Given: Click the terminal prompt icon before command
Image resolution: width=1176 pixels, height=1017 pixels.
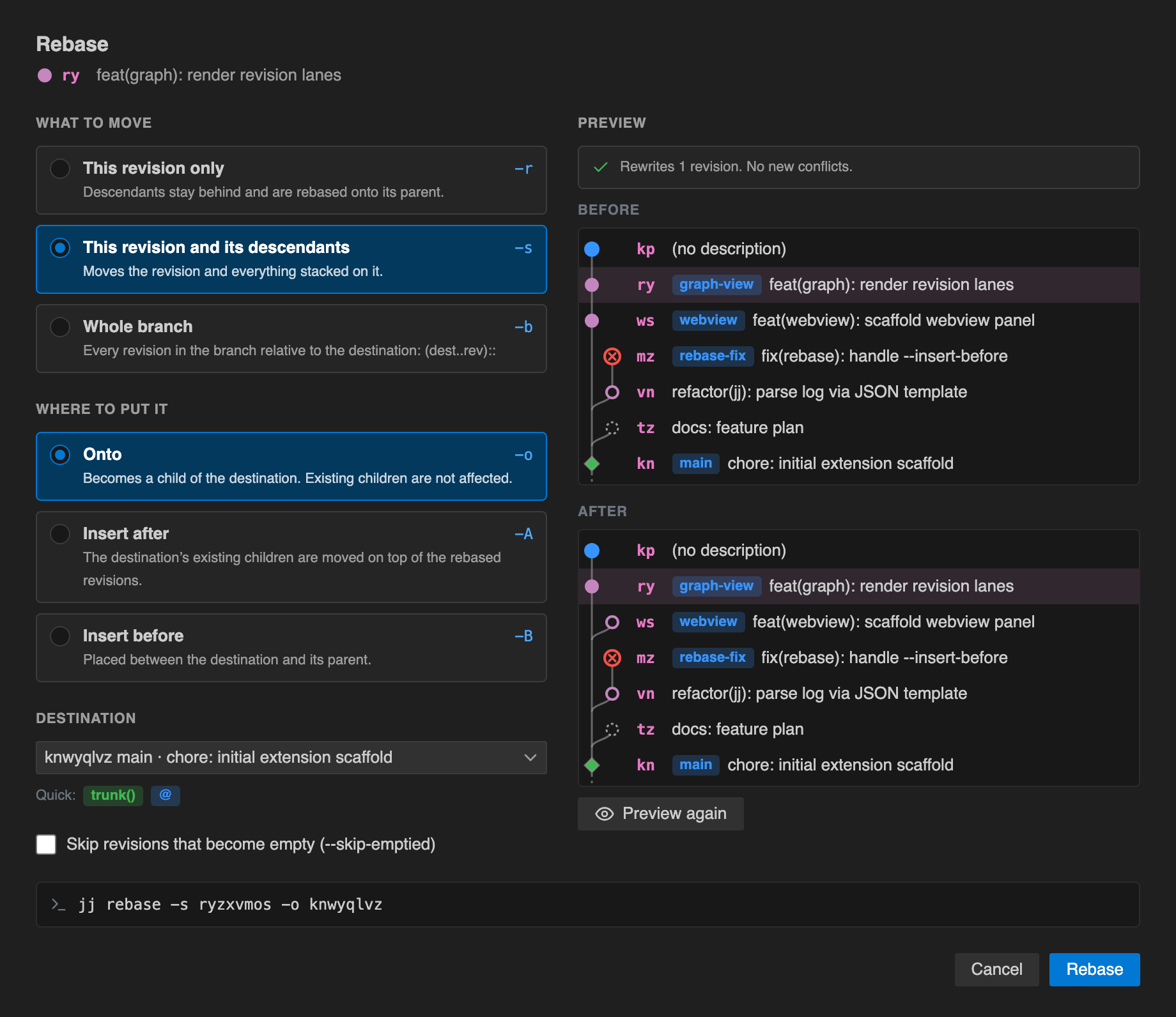Looking at the screenshot, I should (x=58, y=905).
